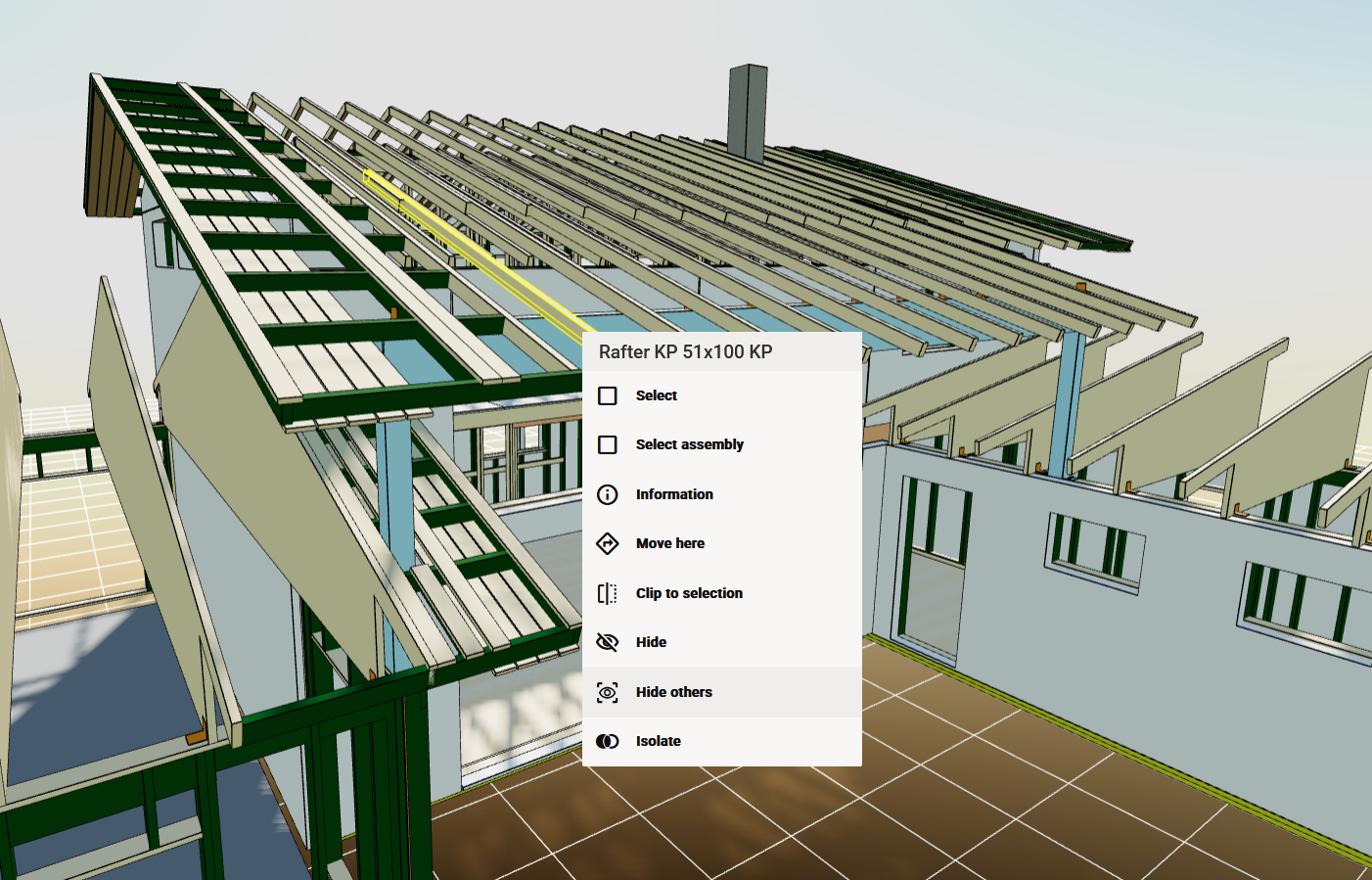
Task: Pick the 'Move here' text option
Action: click(x=669, y=543)
